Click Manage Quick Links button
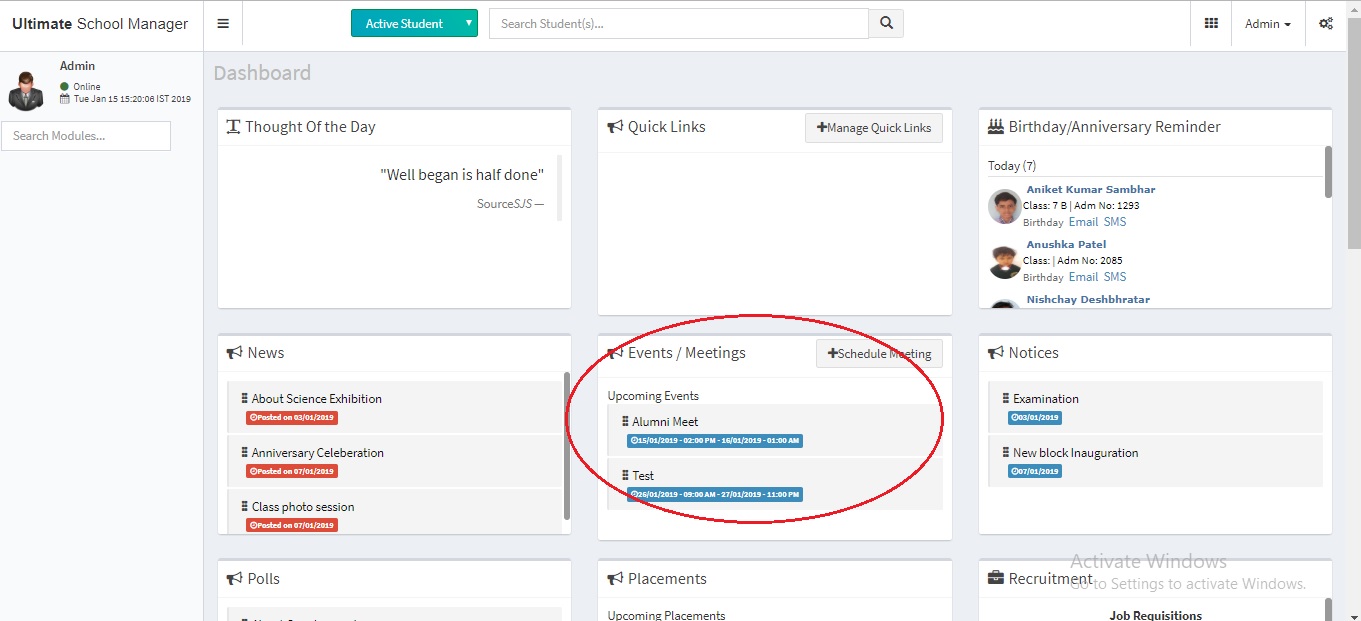Image resolution: width=1361 pixels, height=621 pixels. pyautogui.click(x=874, y=128)
